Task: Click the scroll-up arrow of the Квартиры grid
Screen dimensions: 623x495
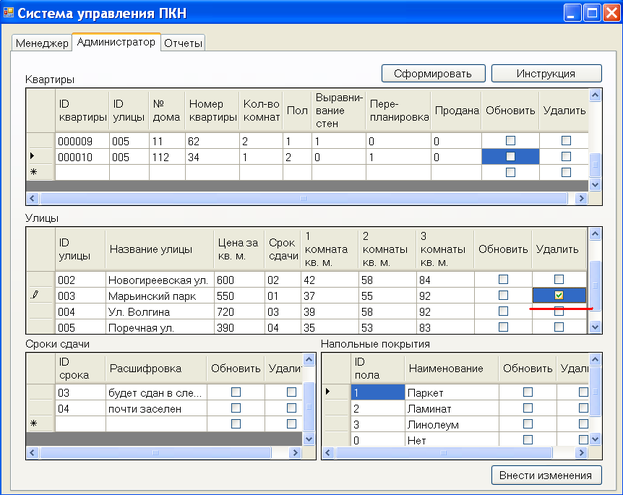Action: pos(596,96)
